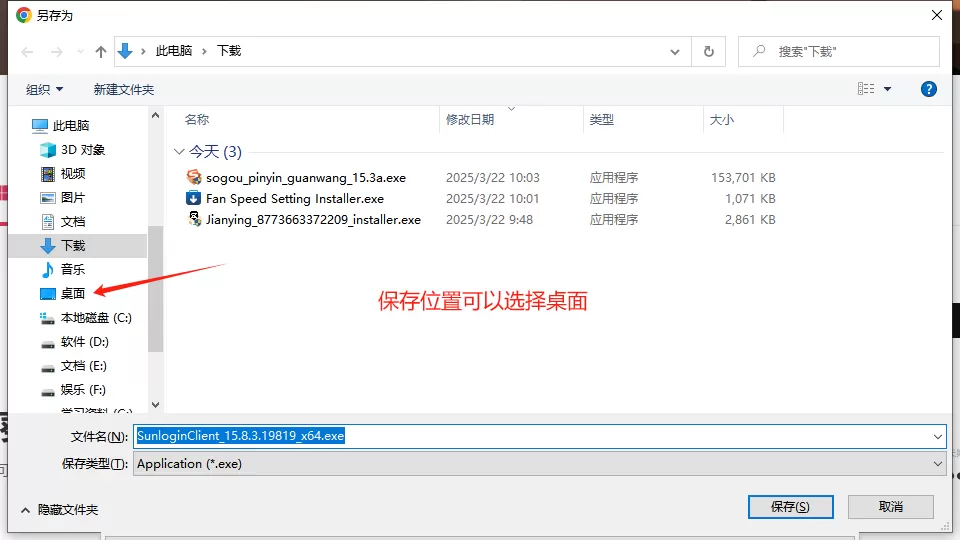Click the Downloads icon in address bar
Viewport: 960px width, 540px height.
(125, 51)
